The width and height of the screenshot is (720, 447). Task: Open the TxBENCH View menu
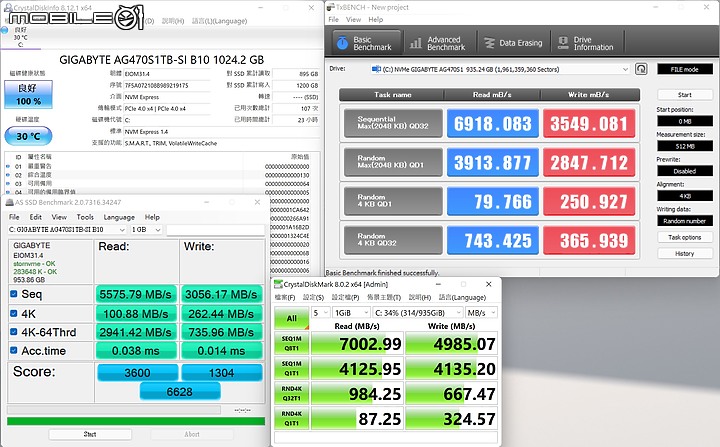pyautogui.click(x=353, y=20)
